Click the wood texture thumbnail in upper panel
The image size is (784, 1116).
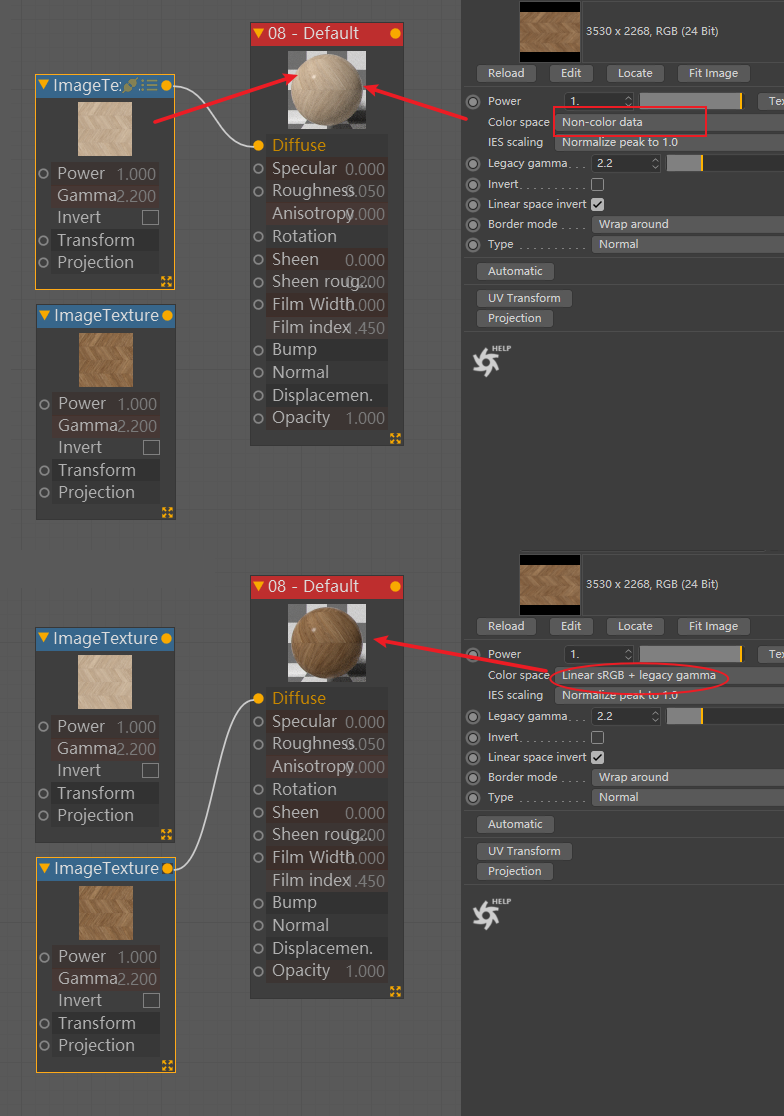click(550, 32)
